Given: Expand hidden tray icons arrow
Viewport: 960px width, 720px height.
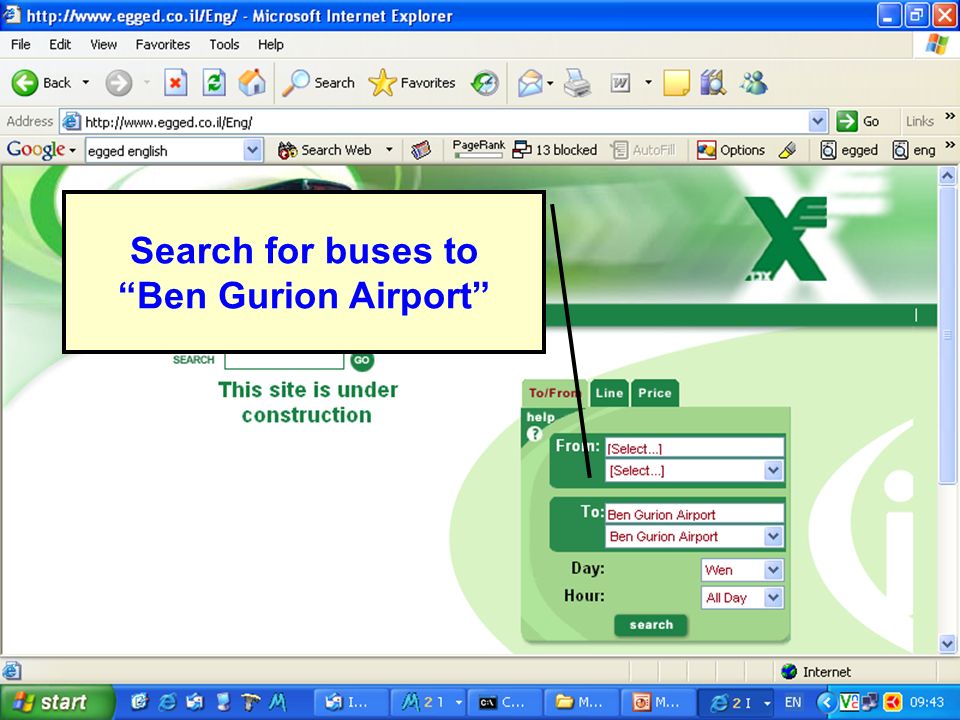Looking at the screenshot, I should click(x=825, y=702).
